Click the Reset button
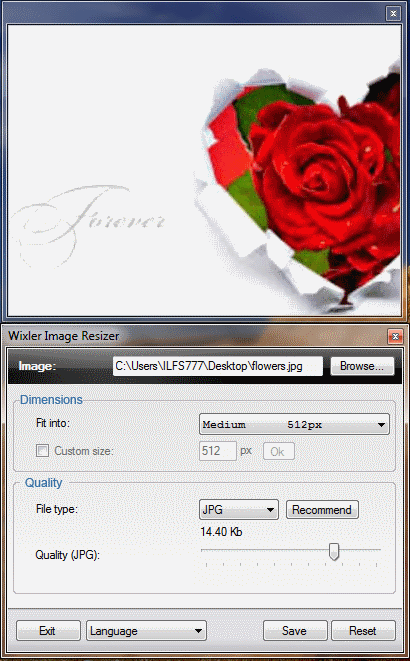This screenshot has width=410, height=661. pyautogui.click(x=363, y=631)
